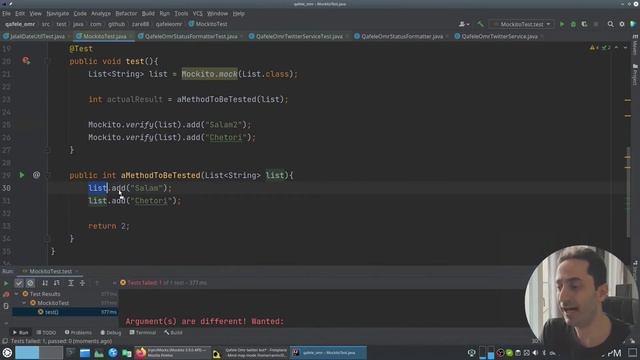This screenshot has width=640, height=360.
Task: Collapse the Test Results tree node
Action: [17, 294]
